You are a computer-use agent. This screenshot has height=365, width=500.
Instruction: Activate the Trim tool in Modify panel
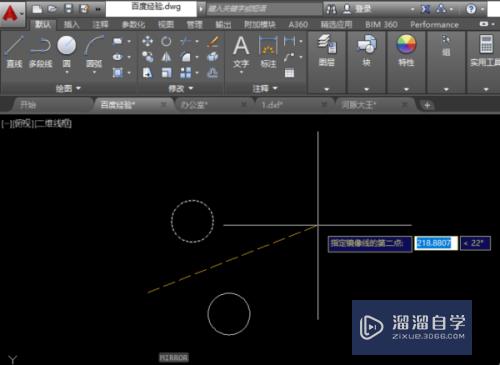click(185, 41)
